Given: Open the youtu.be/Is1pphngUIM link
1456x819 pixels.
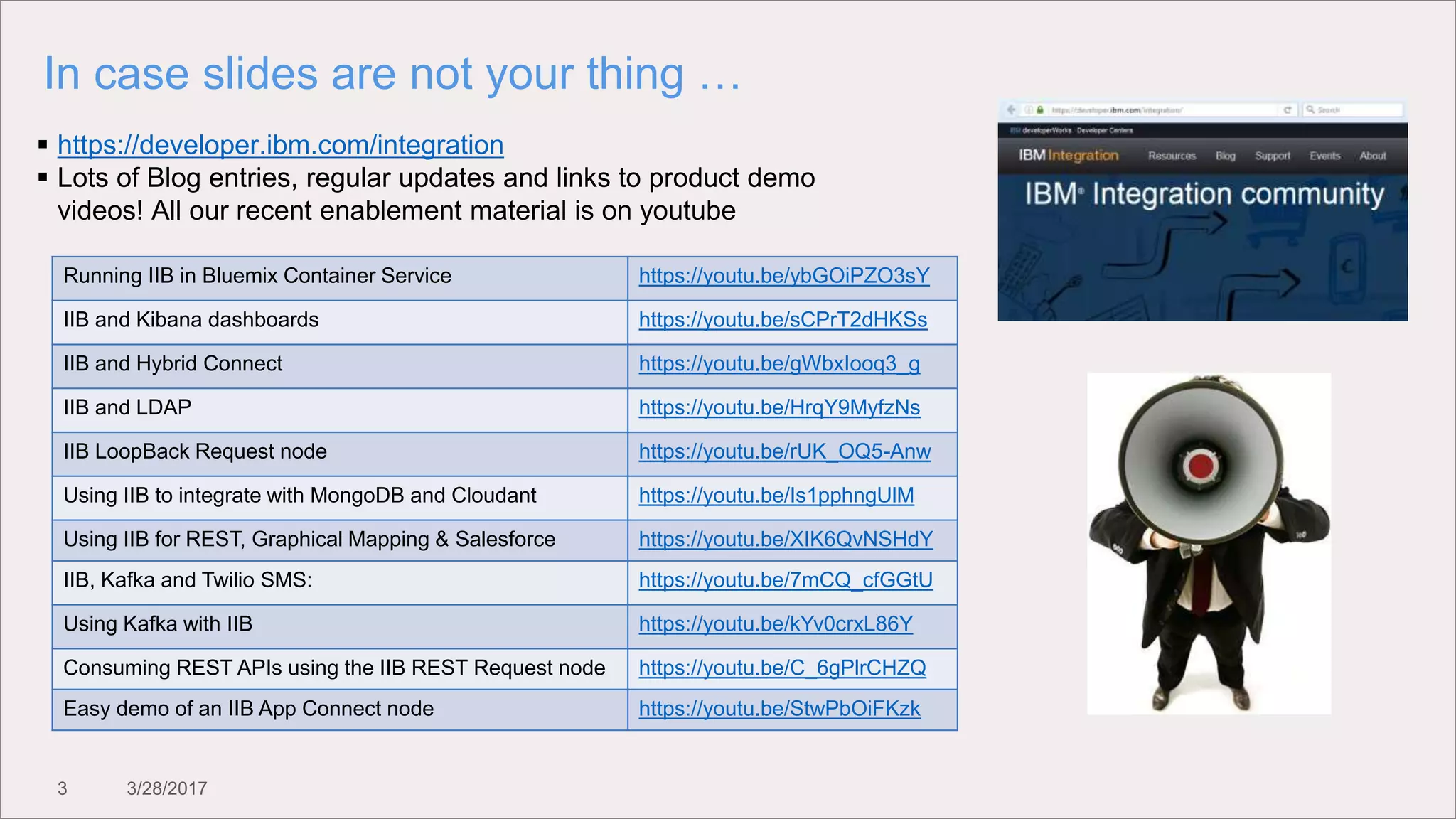Looking at the screenshot, I should pyautogui.click(x=776, y=496).
